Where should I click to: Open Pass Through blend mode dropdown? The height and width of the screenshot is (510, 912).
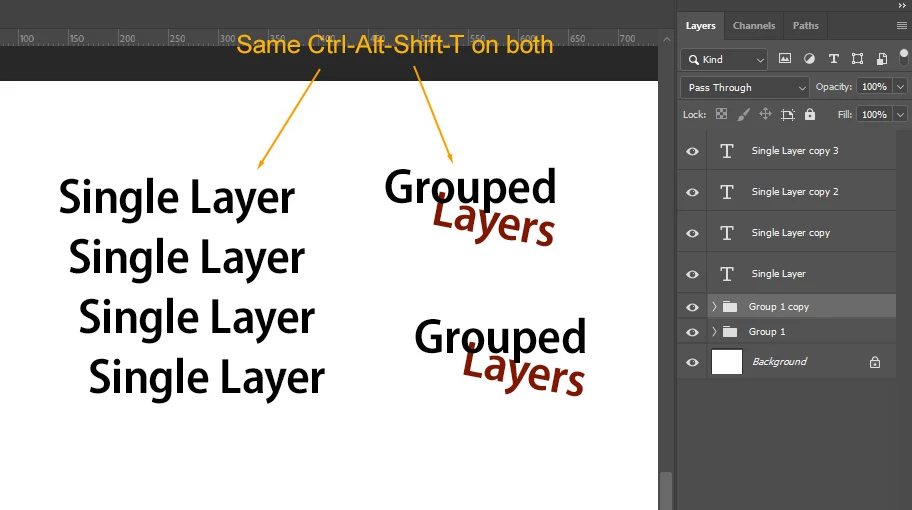coord(744,87)
